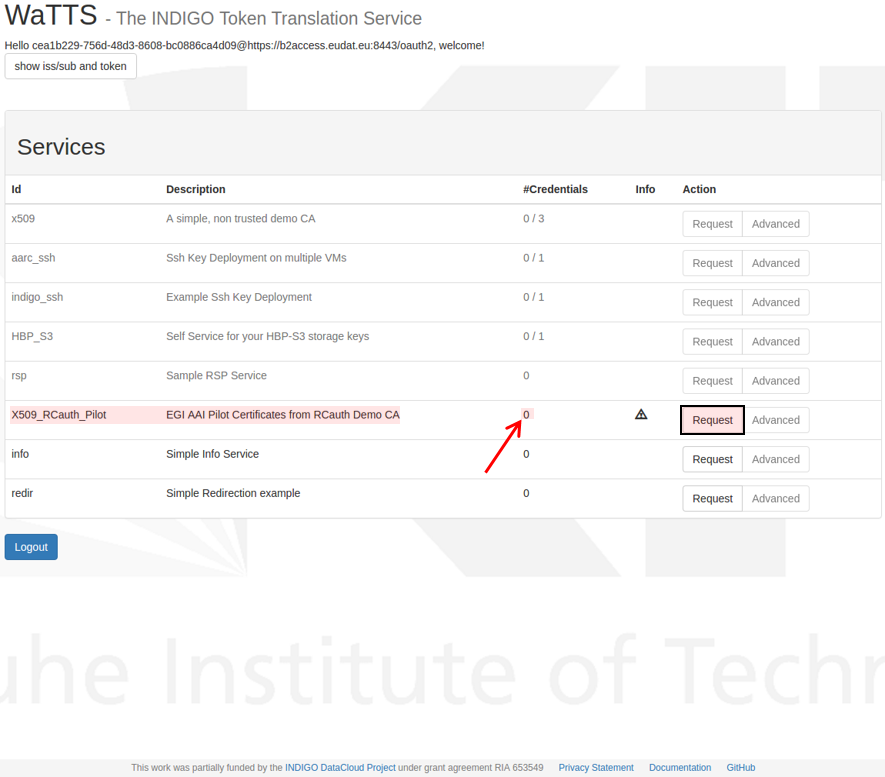Viewport: 885px width, 777px height.
Task: Select the X509_RCauth_Pilot service id
Action: tap(59, 415)
